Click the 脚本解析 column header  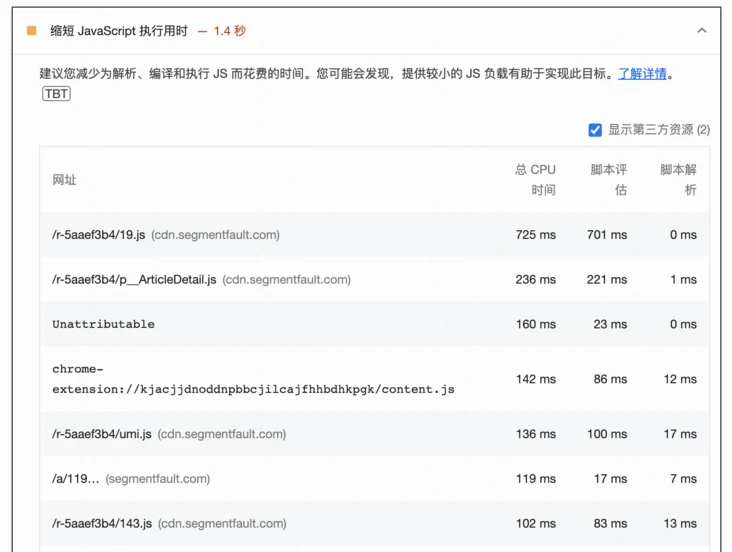[678, 180]
